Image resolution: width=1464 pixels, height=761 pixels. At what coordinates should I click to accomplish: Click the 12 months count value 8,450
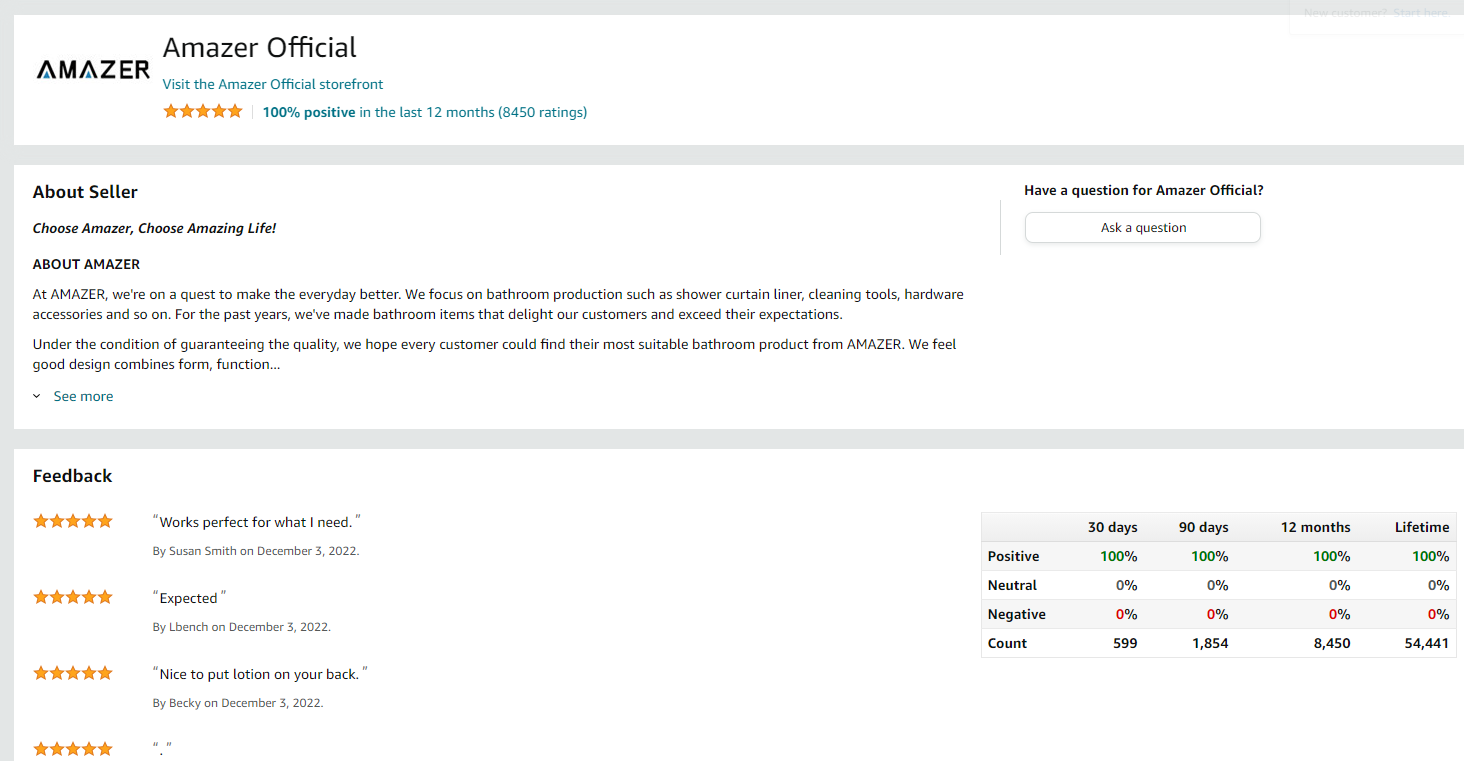[1332, 643]
